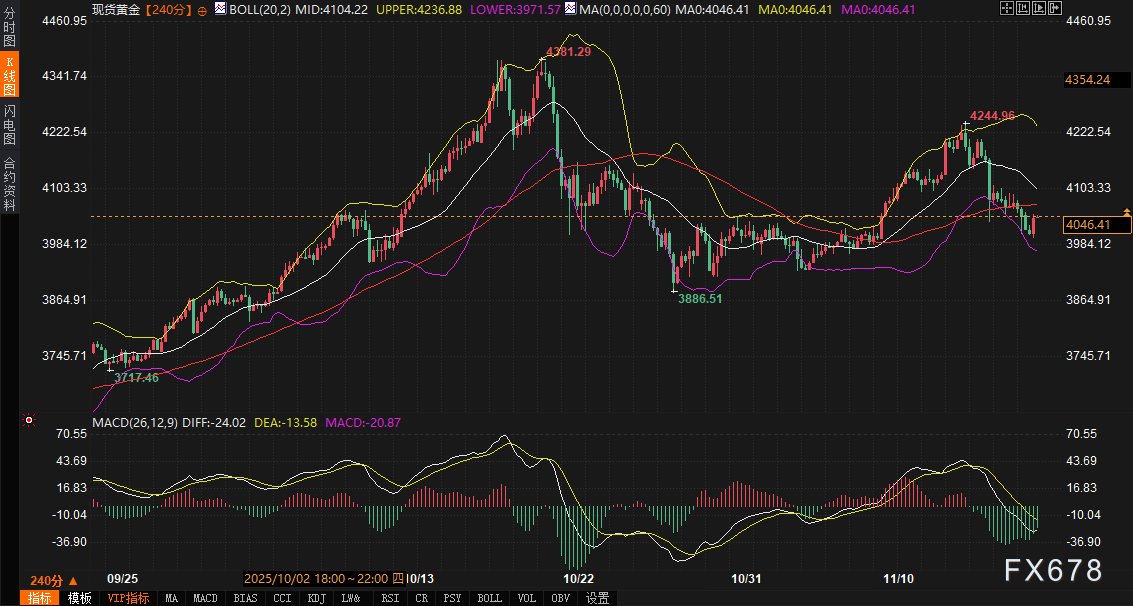The width and height of the screenshot is (1133, 606).
Task: Click the orange price marker on right axis
Action: point(1127,212)
